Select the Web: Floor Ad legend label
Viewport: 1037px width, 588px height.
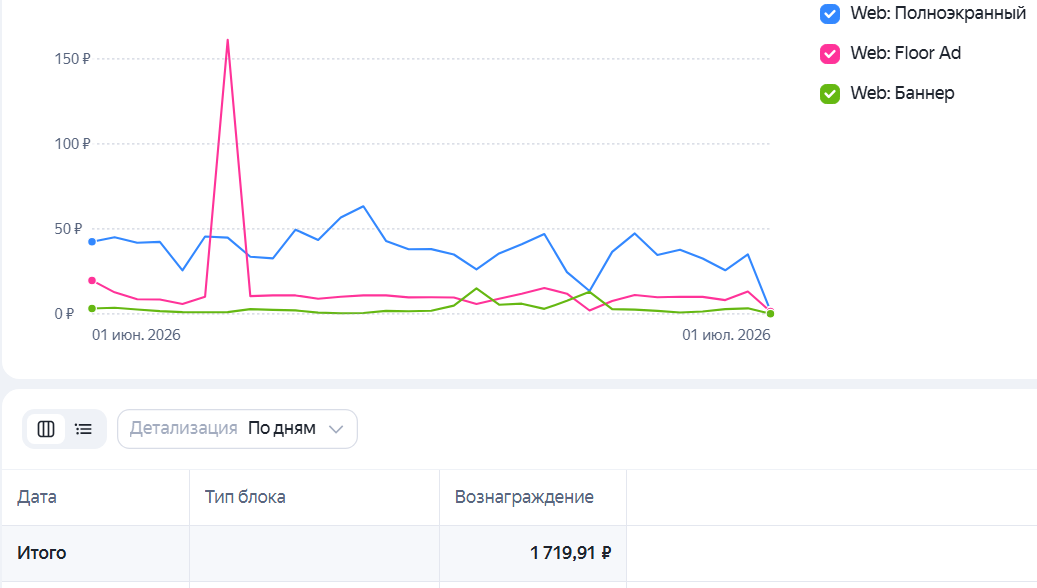coord(905,53)
